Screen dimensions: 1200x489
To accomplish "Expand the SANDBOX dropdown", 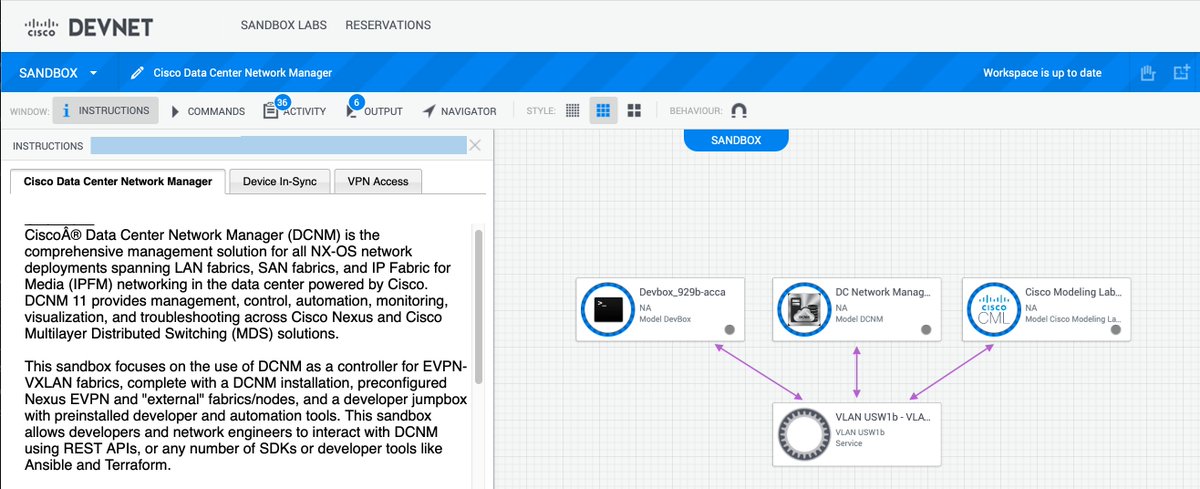I will tap(58, 73).
